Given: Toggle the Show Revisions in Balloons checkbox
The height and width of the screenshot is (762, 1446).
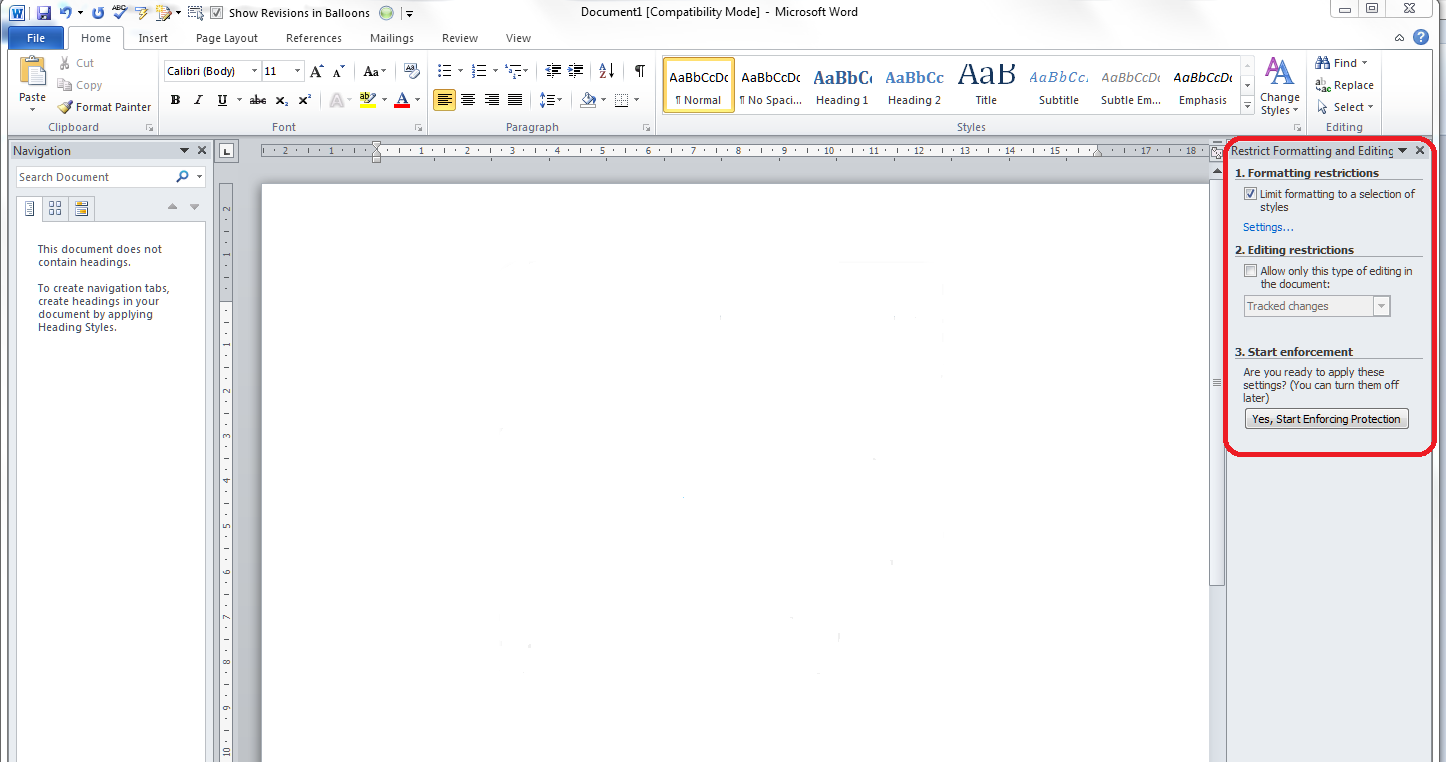Looking at the screenshot, I should click(217, 13).
